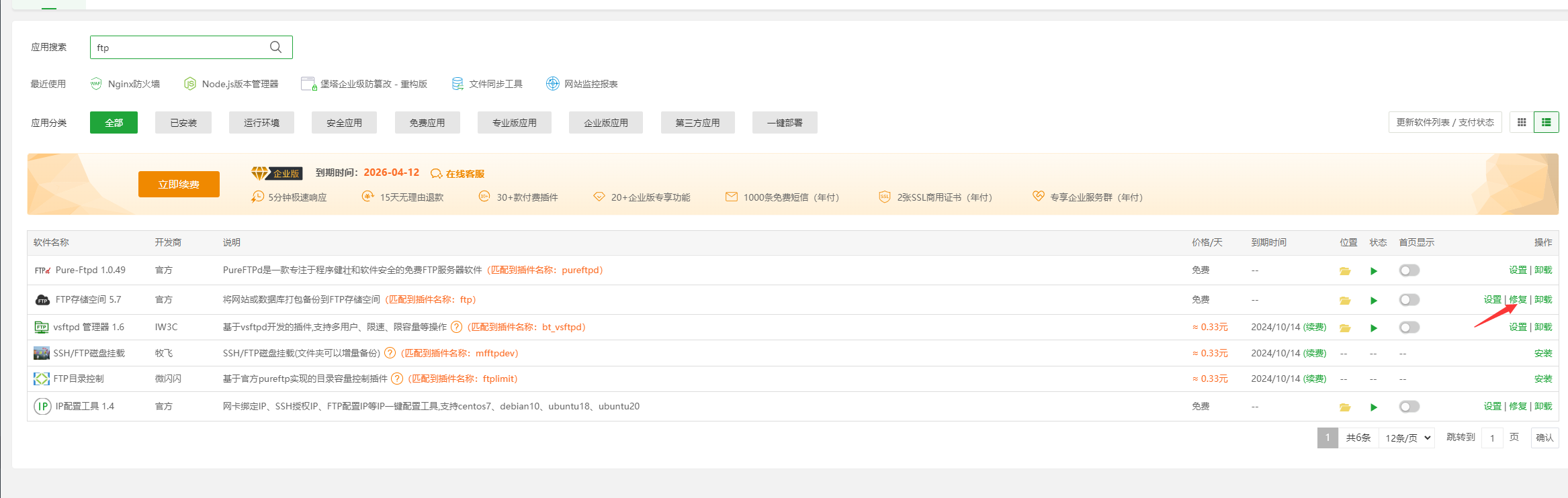Select the 专业版应用 category tab
1568x498 pixels.
tap(515, 123)
